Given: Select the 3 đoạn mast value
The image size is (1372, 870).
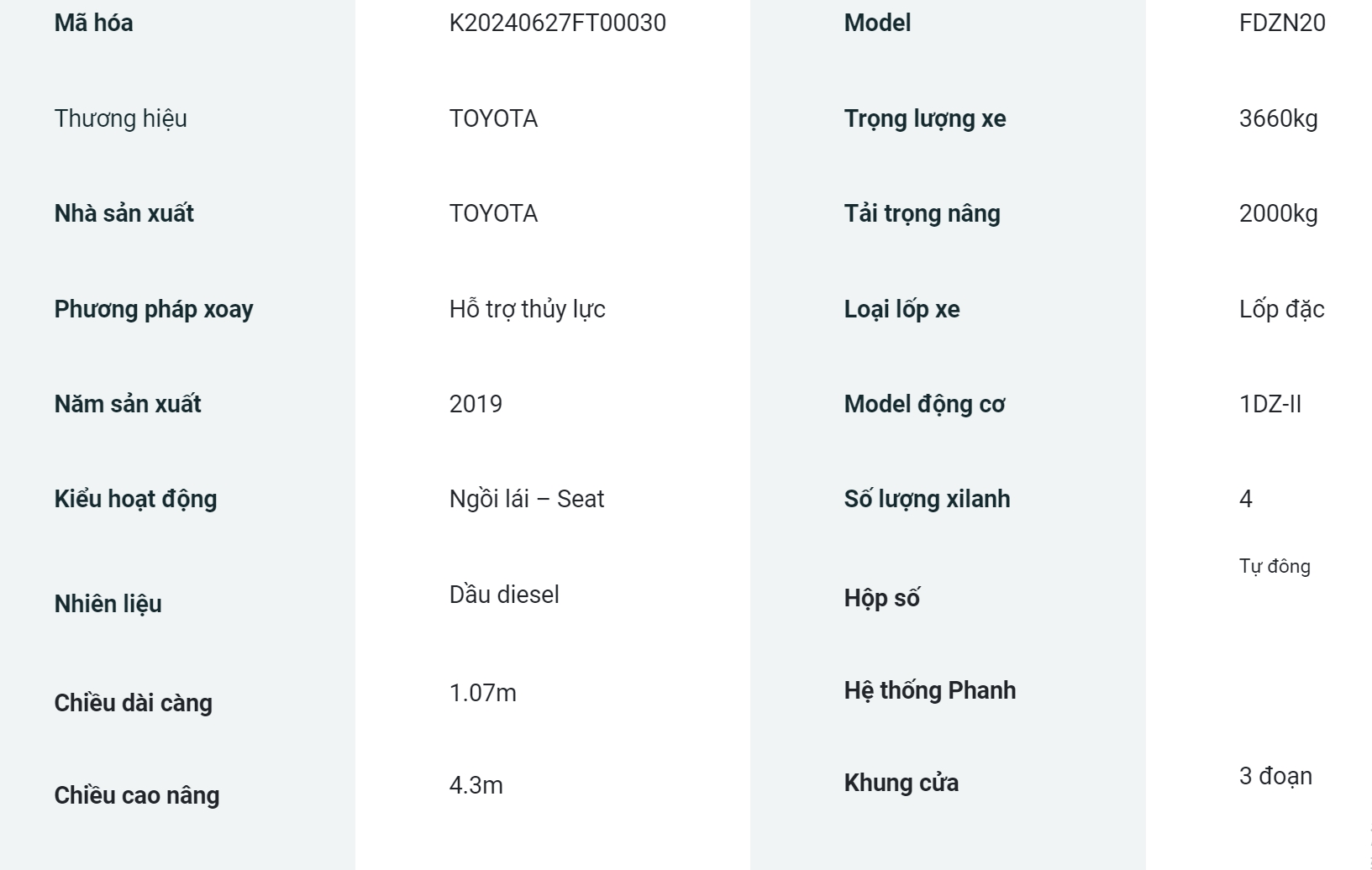Looking at the screenshot, I should [x=1275, y=776].
